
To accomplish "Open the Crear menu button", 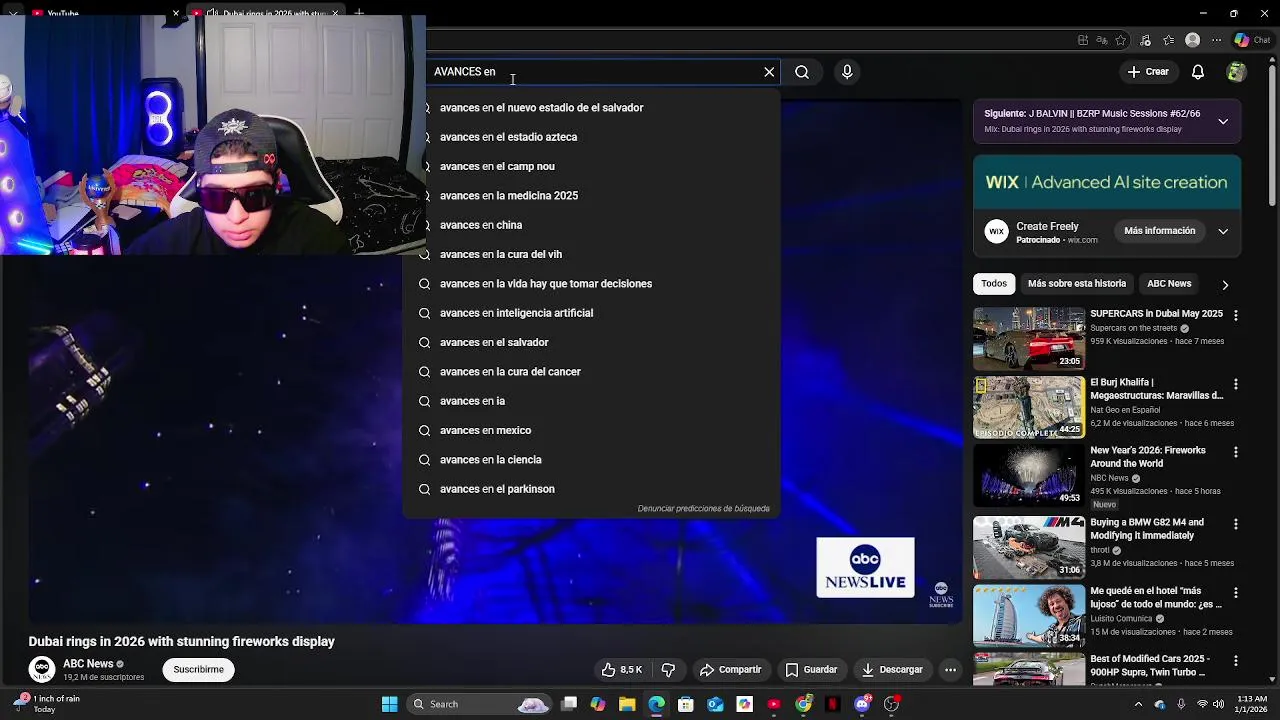I will pyautogui.click(x=1148, y=72).
